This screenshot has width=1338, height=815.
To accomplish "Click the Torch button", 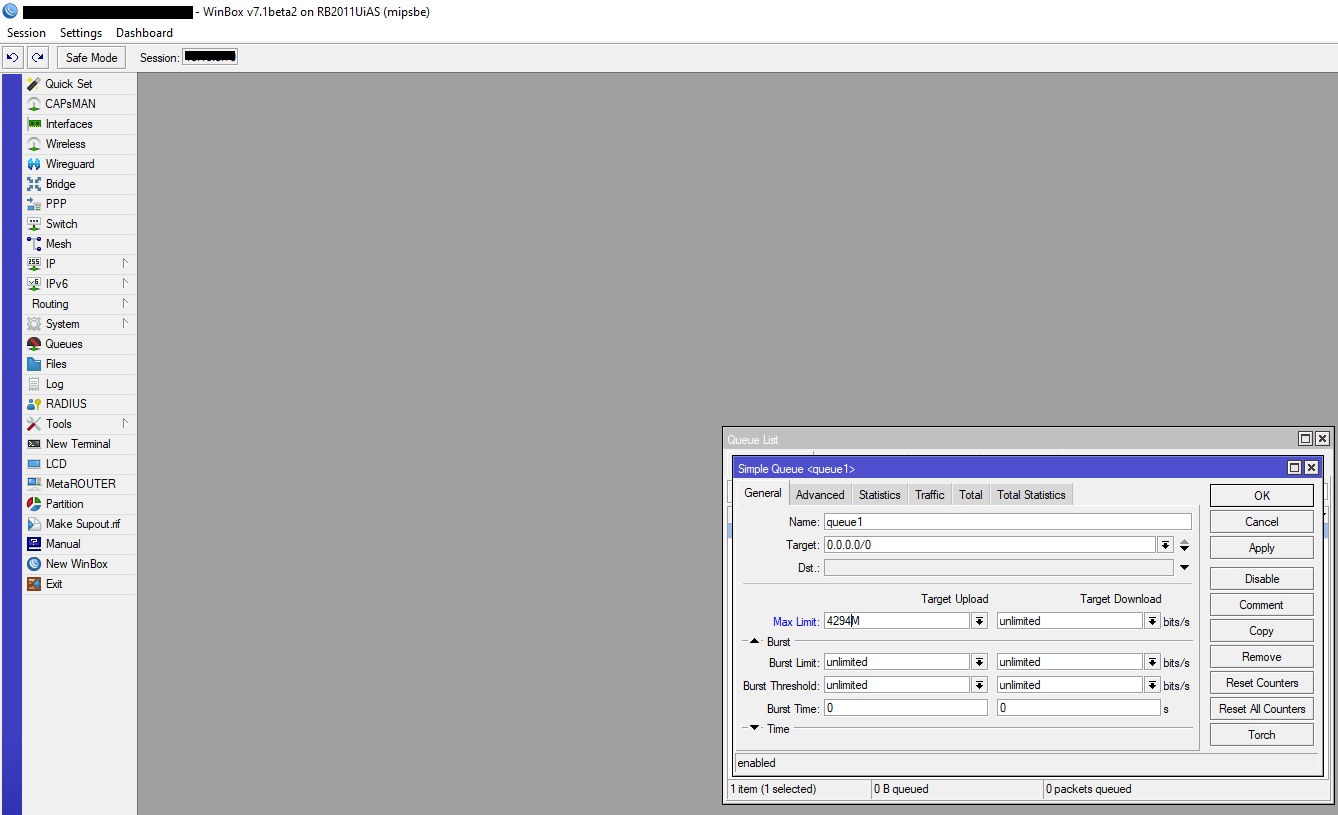I will coord(1262,735).
